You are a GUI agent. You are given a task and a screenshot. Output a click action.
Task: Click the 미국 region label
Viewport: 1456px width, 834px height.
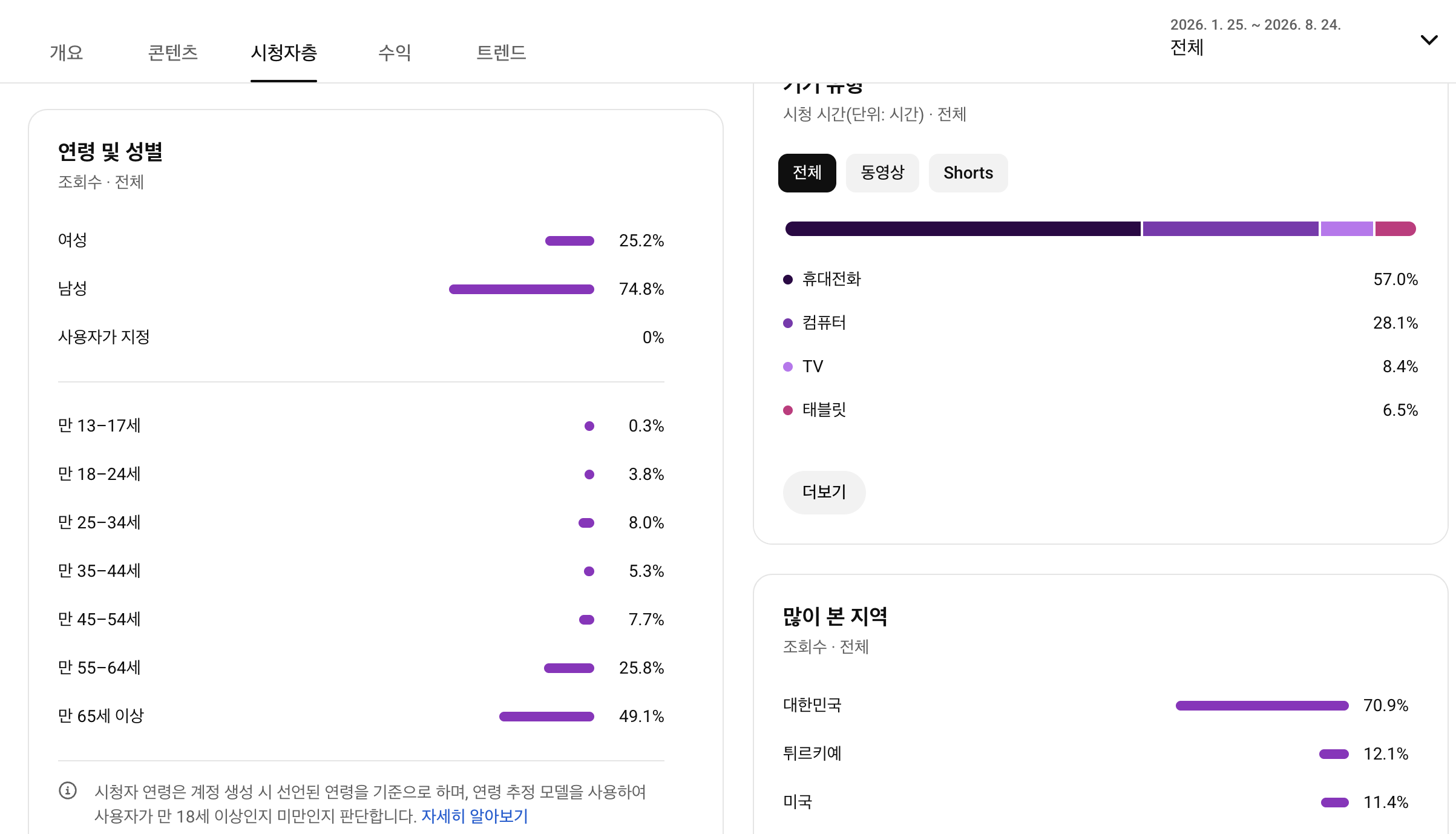(x=798, y=802)
